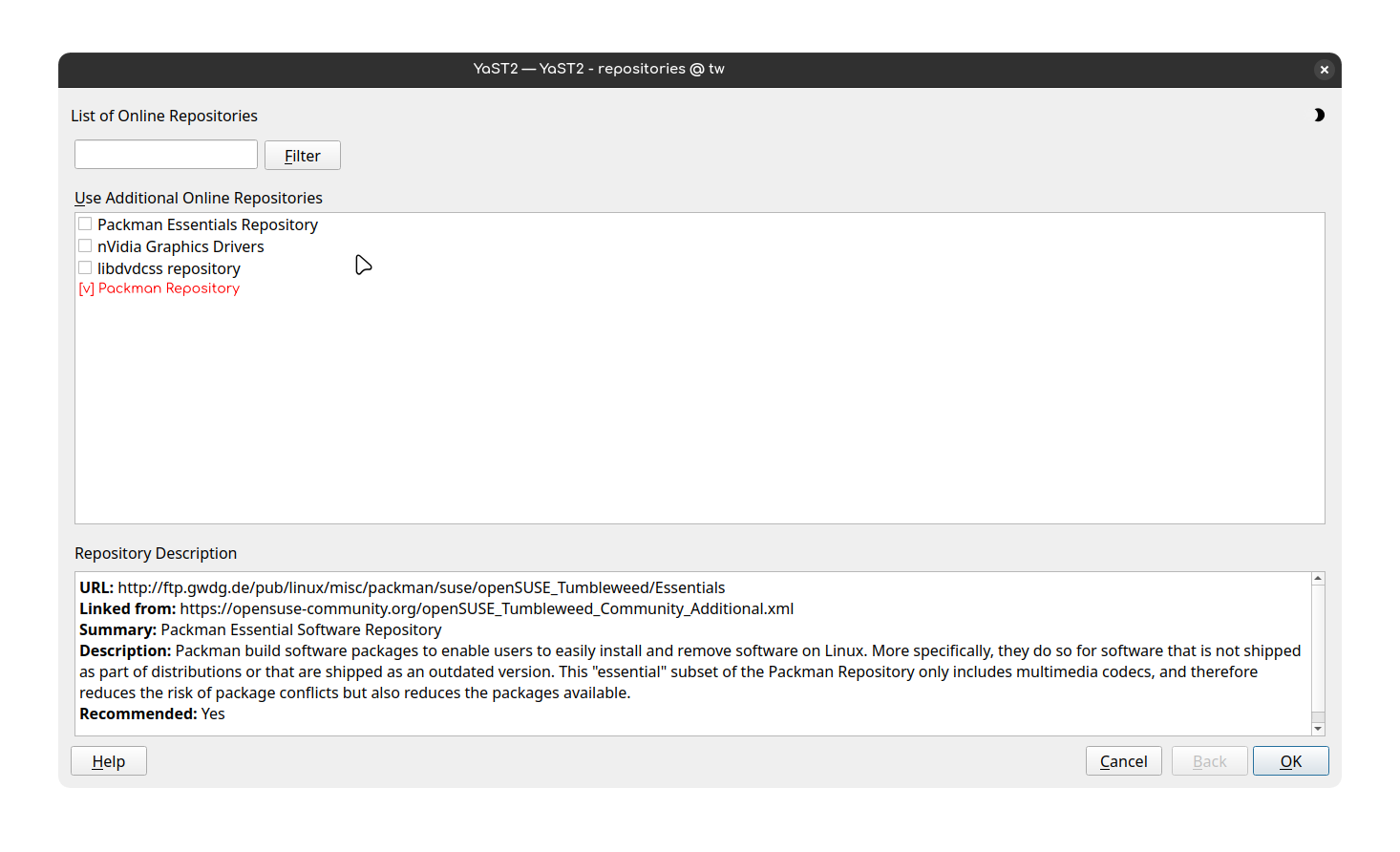Click the scroll down arrow in description
Screen dimensions: 1400x852
1318,729
